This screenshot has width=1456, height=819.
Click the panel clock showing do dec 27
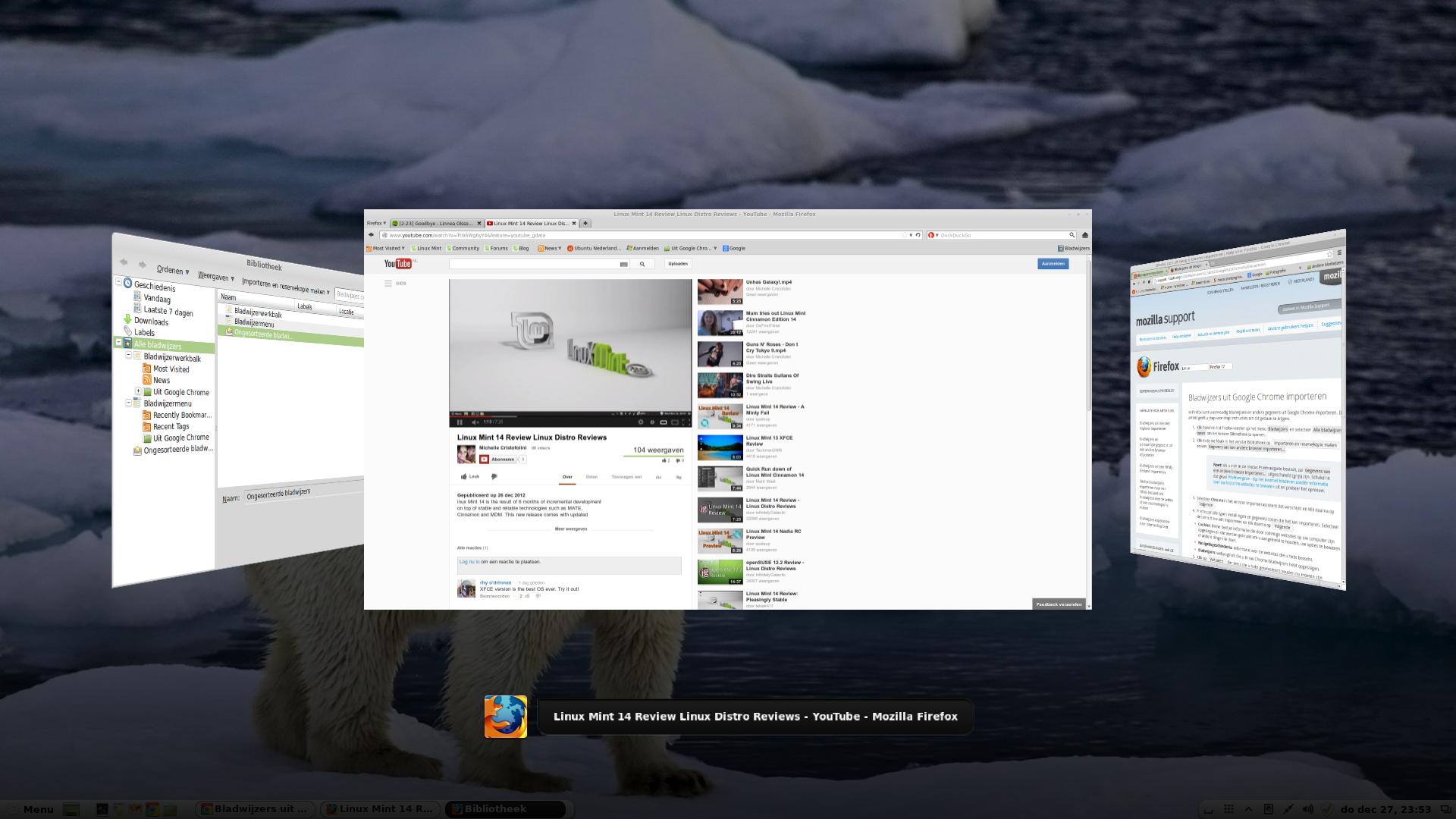point(1385,809)
